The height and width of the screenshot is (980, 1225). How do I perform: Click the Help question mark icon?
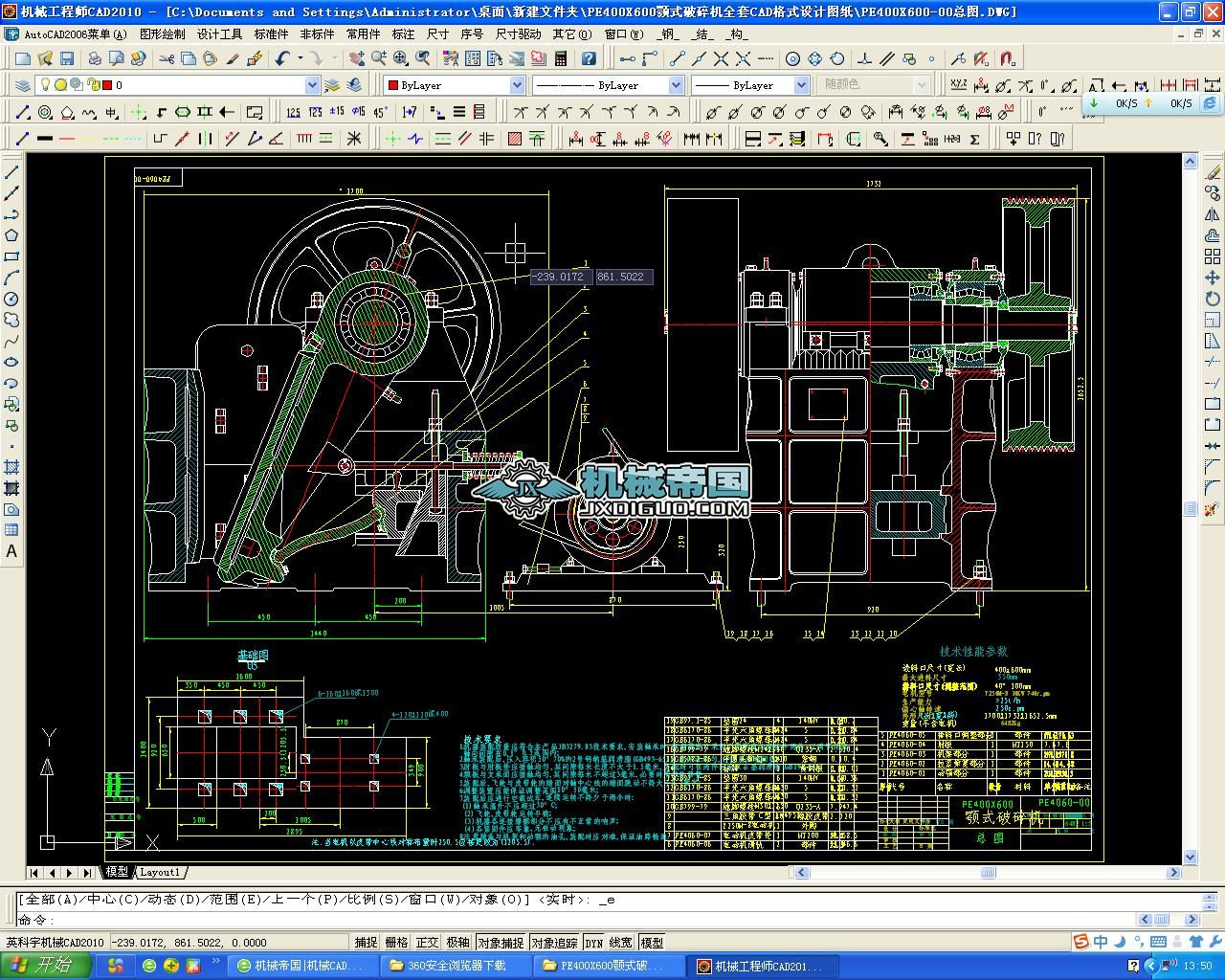click(x=588, y=59)
